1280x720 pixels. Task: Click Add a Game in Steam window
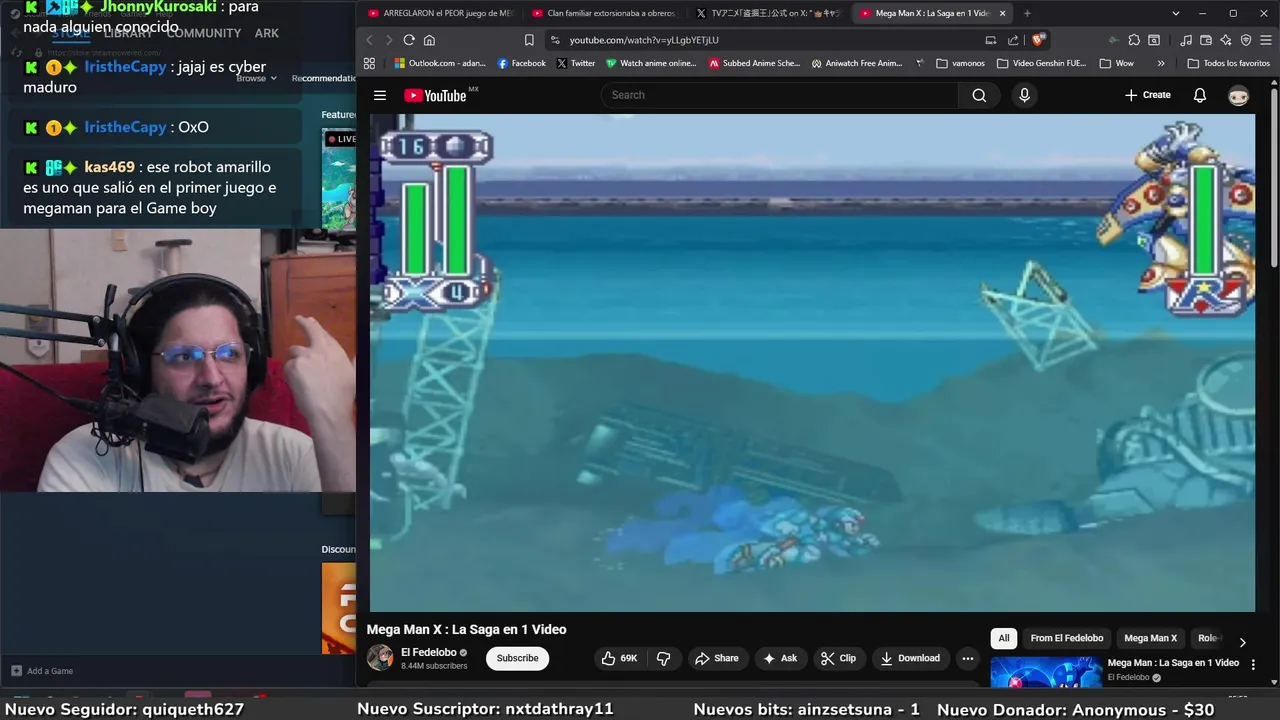41,671
